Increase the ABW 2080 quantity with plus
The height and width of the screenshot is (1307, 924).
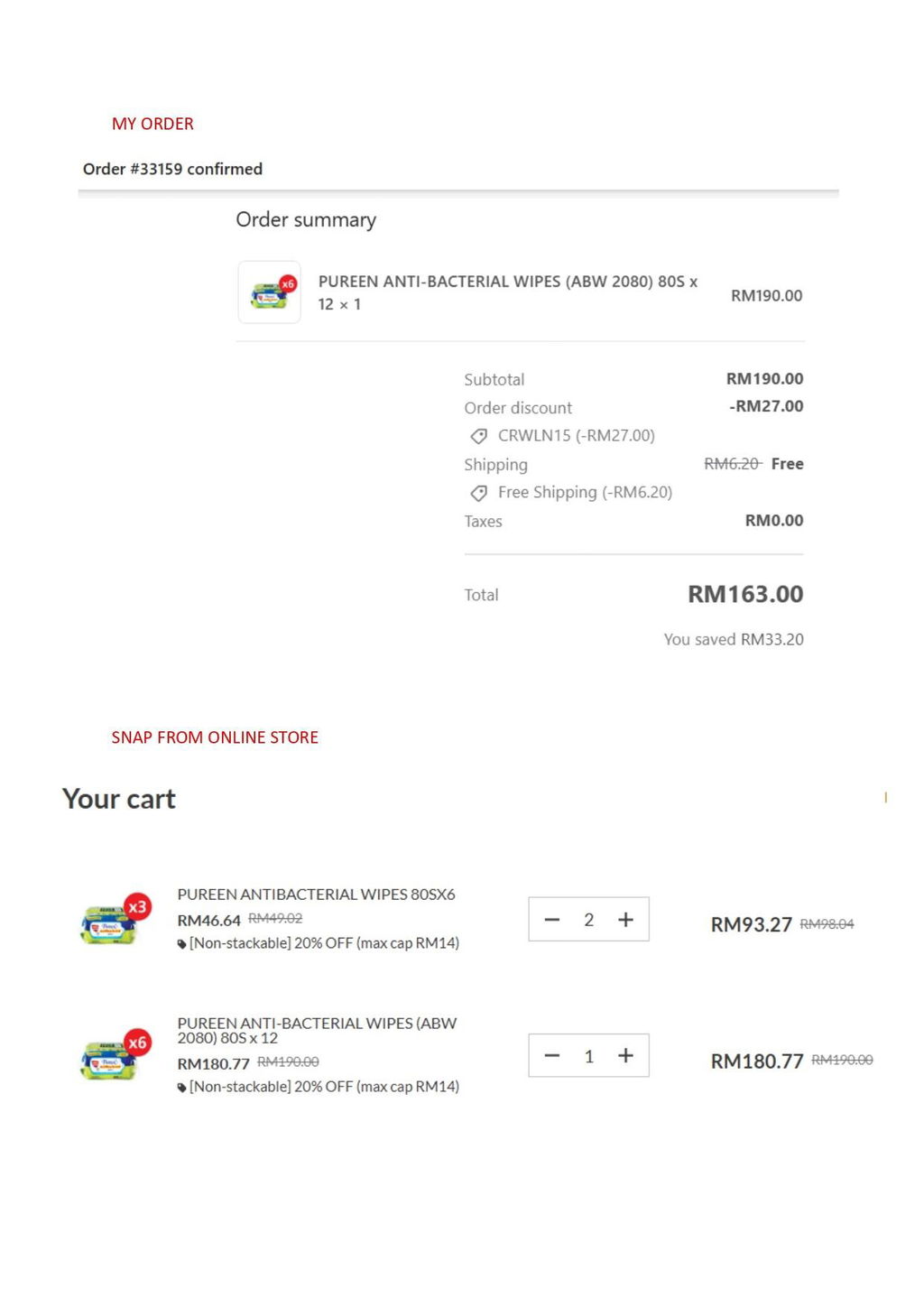tap(625, 1056)
